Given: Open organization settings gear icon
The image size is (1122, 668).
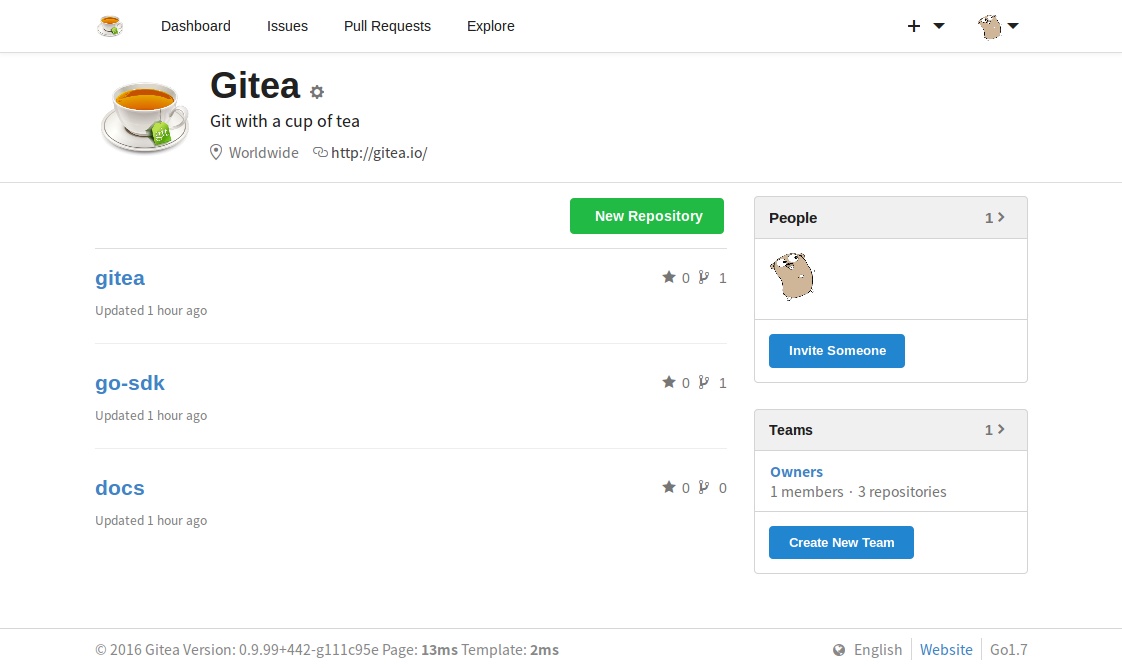Looking at the screenshot, I should point(317,92).
